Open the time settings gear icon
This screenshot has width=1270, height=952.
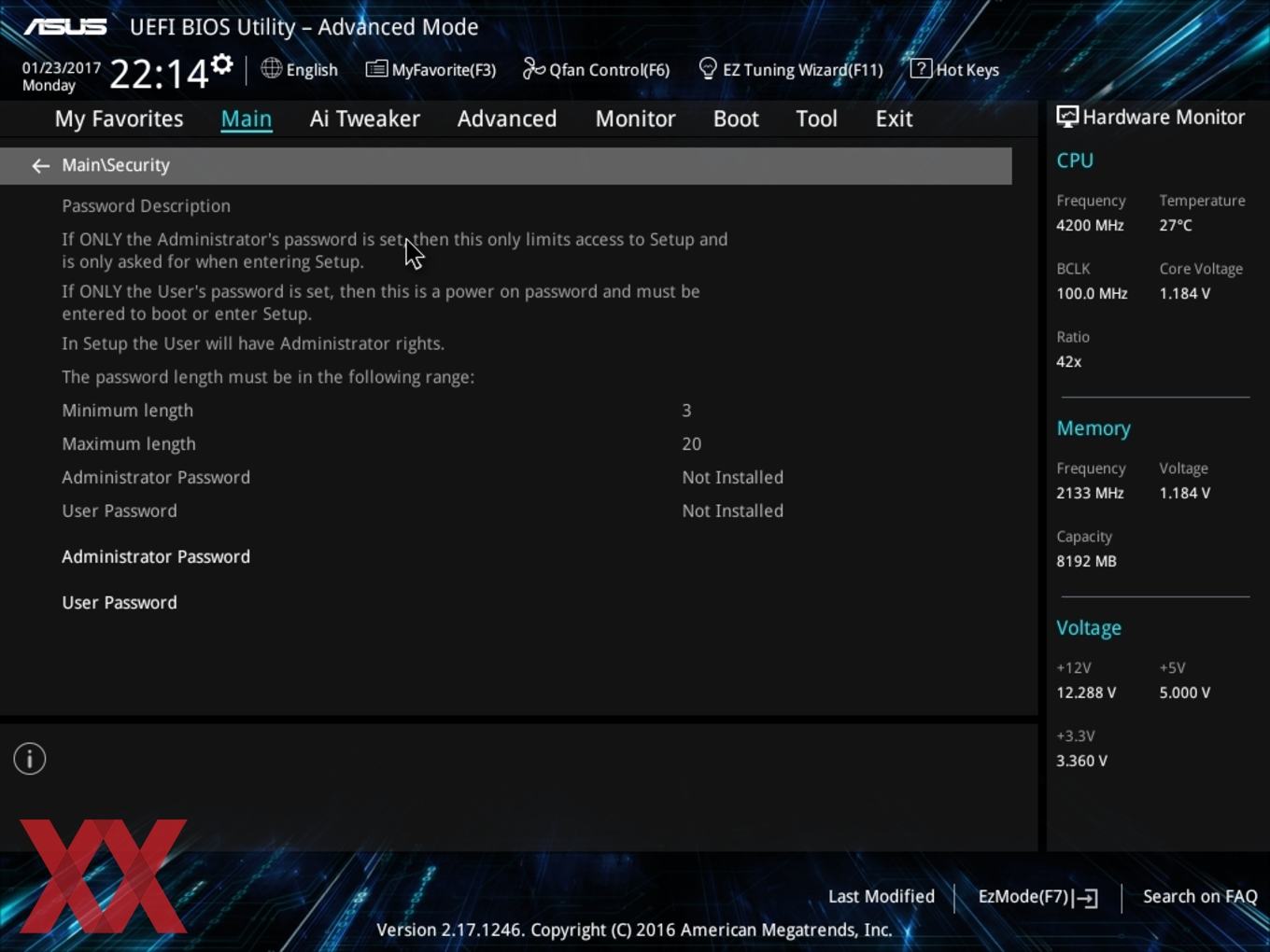coord(221,64)
